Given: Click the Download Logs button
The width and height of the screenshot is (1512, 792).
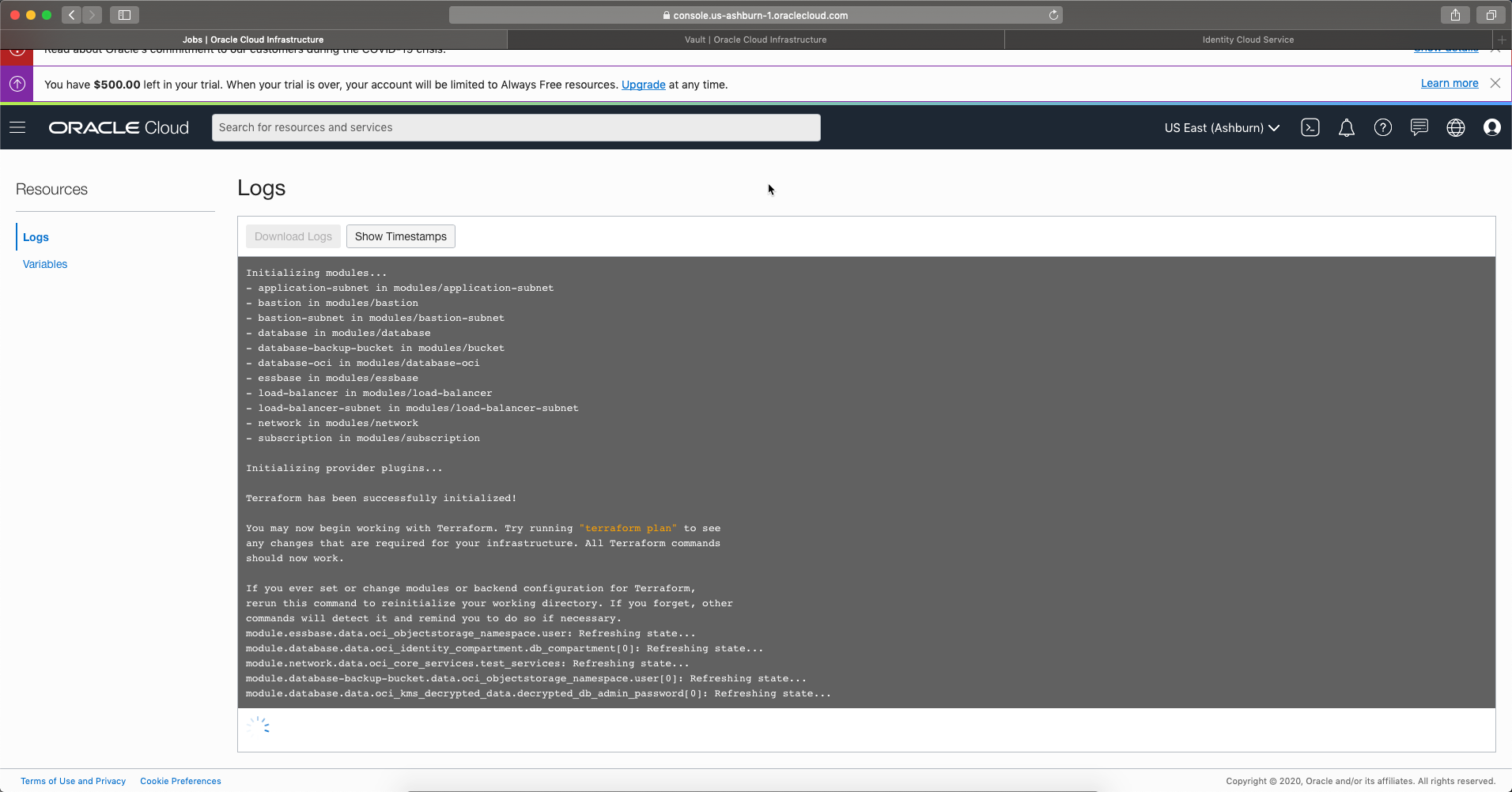Looking at the screenshot, I should (x=293, y=236).
